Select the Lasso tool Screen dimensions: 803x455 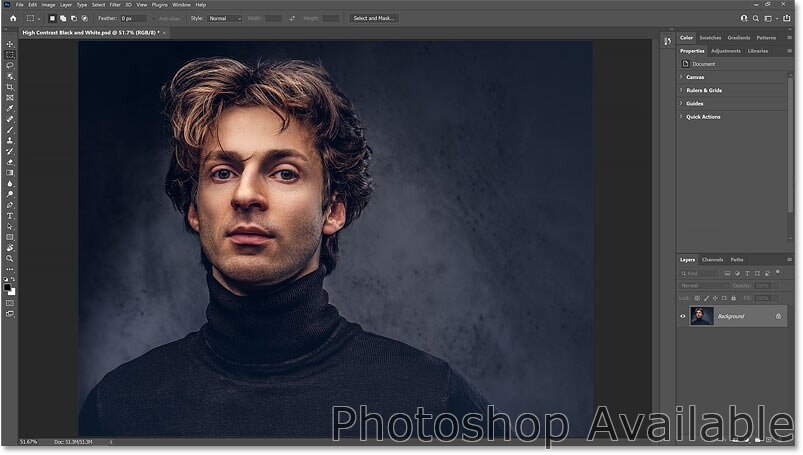pos(10,66)
